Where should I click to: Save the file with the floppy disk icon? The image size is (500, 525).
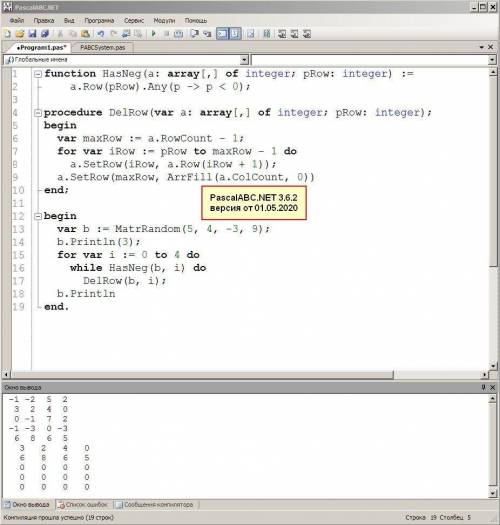[32, 33]
